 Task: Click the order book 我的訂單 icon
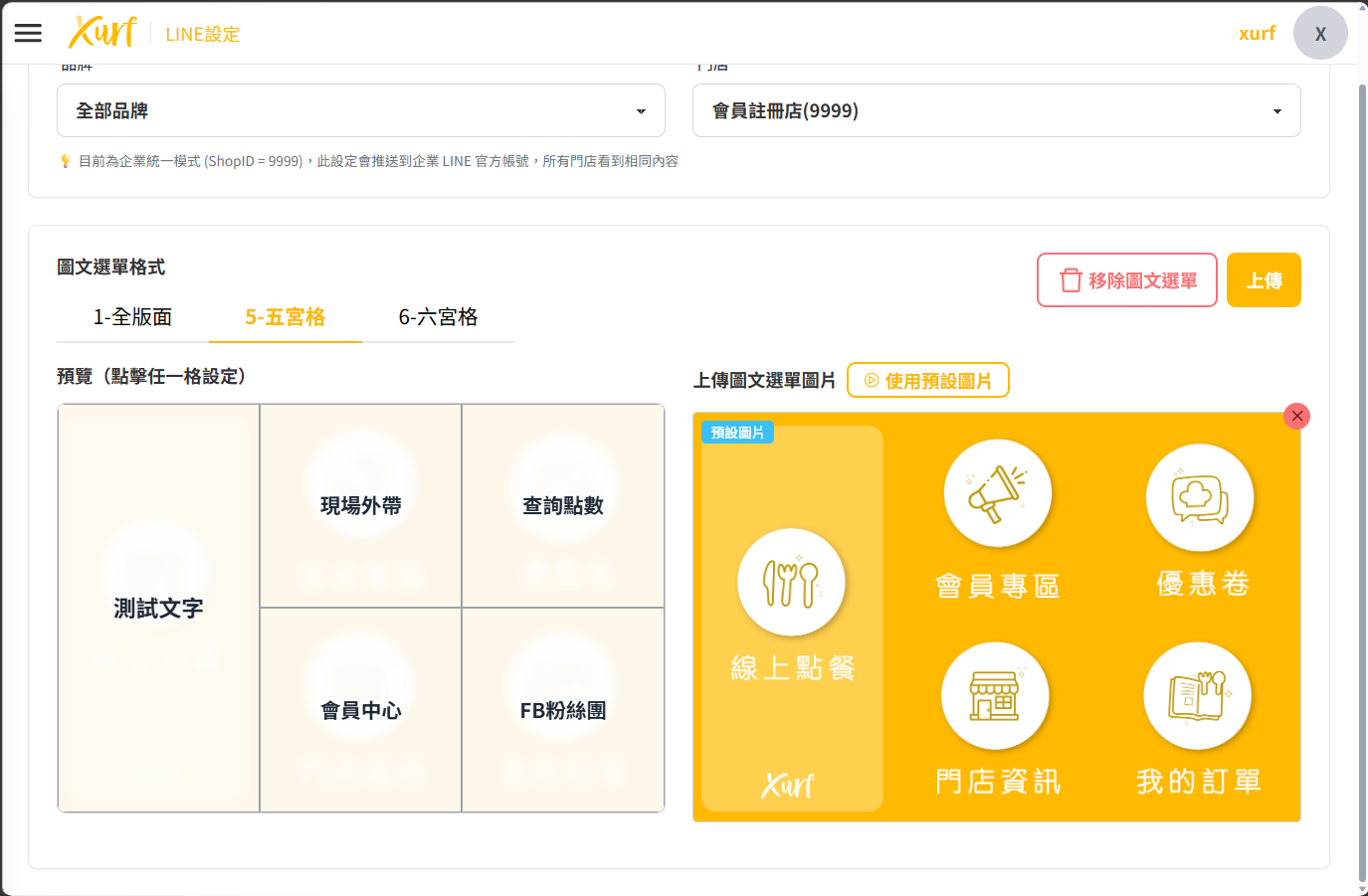[x=1197, y=695]
